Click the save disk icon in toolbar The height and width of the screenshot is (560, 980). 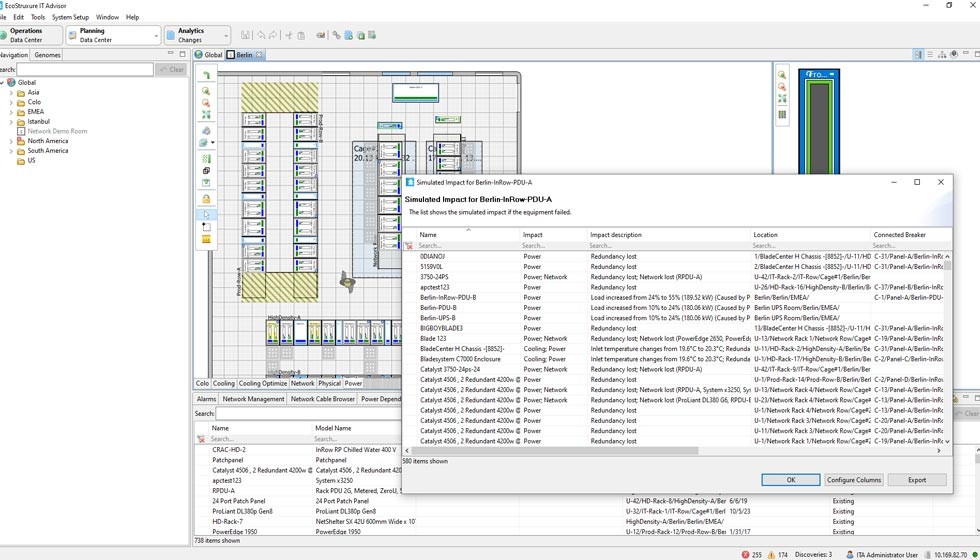click(x=245, y=35)
